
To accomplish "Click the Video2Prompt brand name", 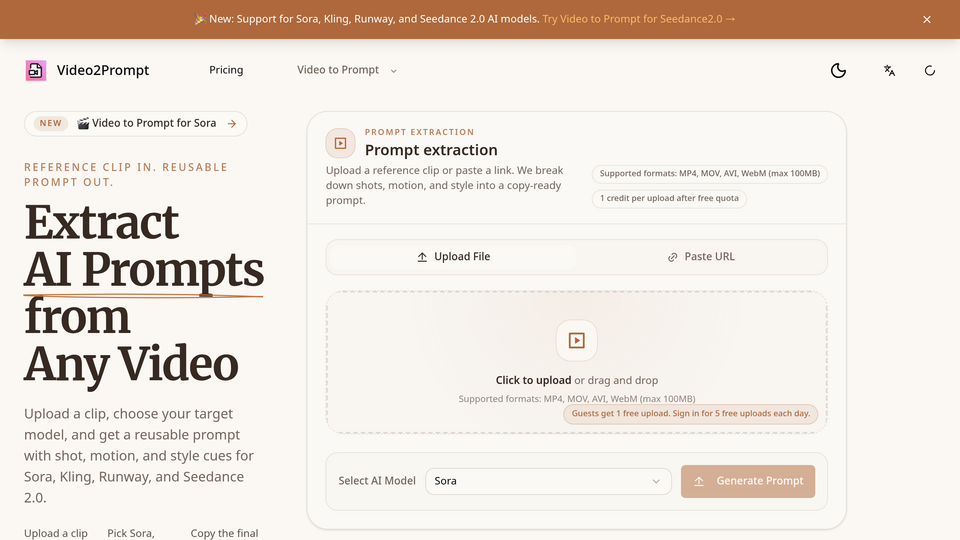I will (103, 70).
